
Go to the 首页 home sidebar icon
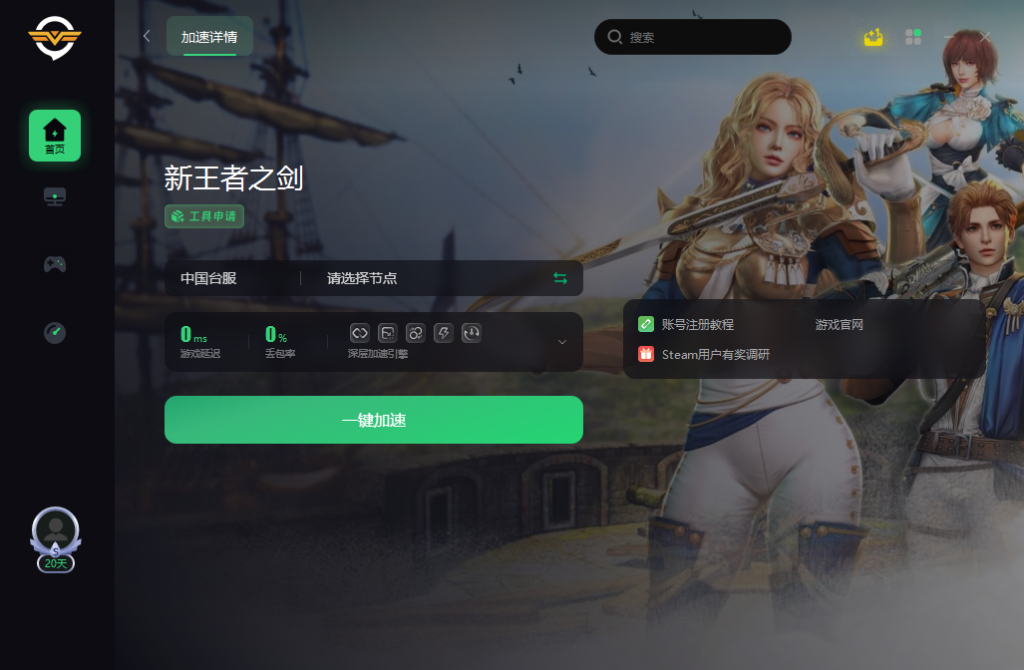point(55,136)
